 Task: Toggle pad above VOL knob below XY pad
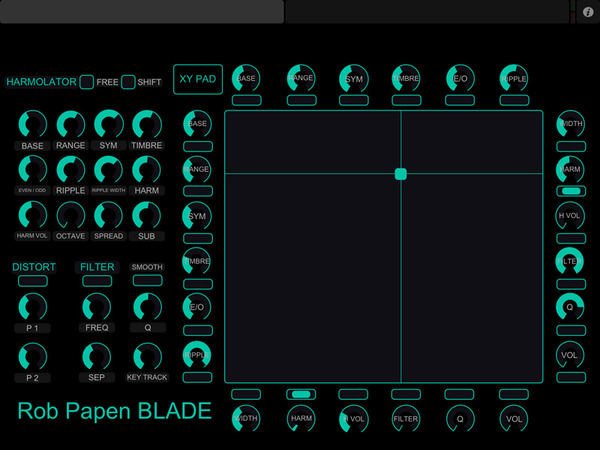[514, 395]
